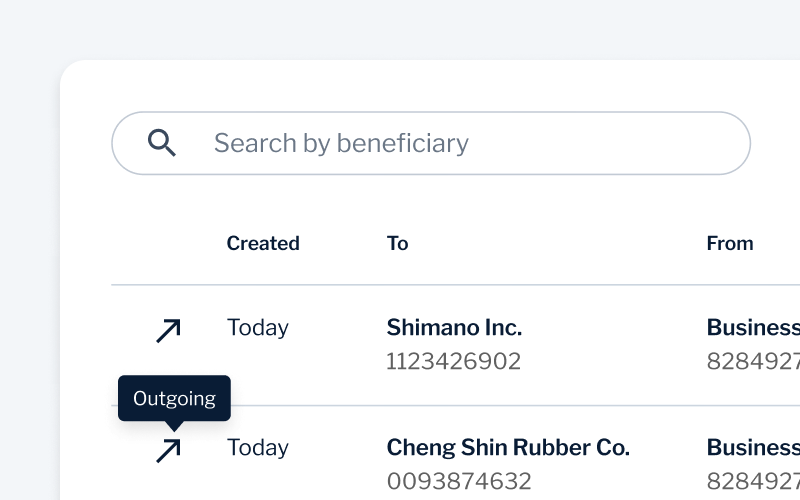
Task: Click the To column header
Action: click(x=397, y=243)
